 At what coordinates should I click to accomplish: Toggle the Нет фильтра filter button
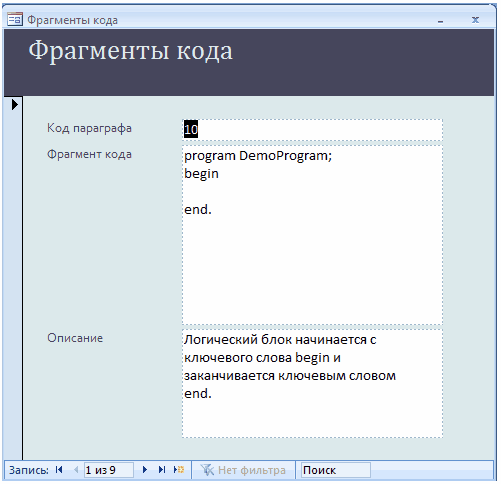pyautogui.click(x=243, y=470)
